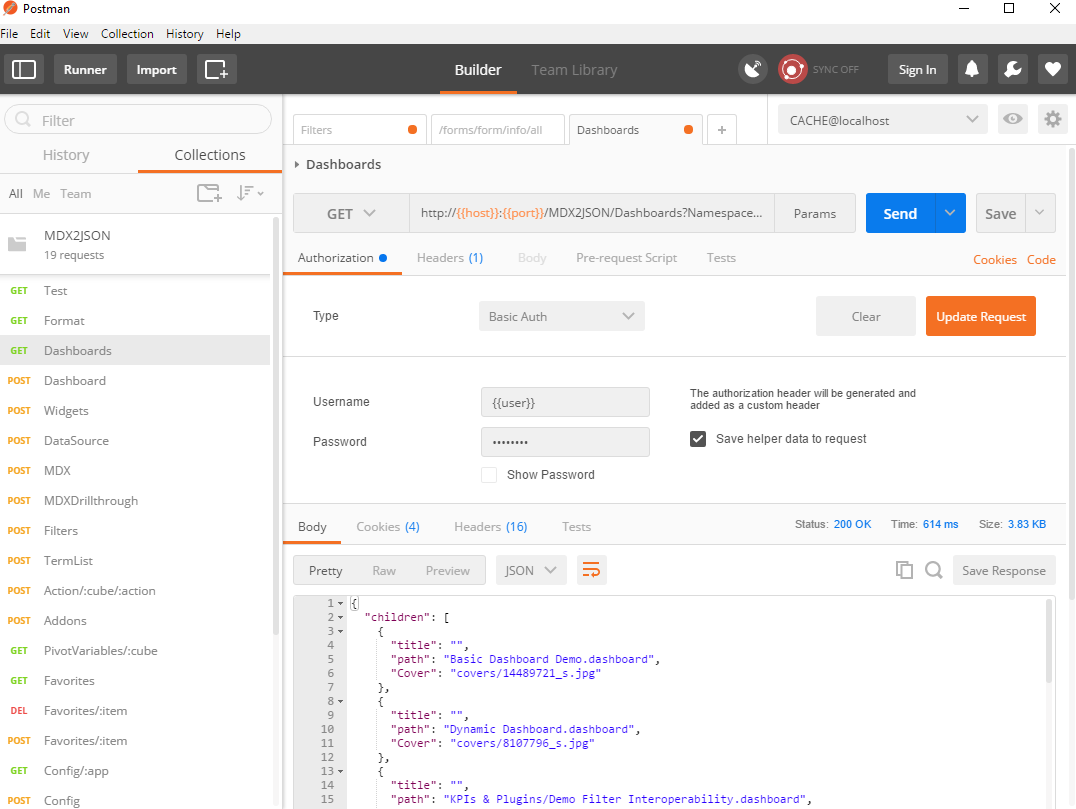Open the CACHE@localhost environment dropdown
The width and height of the screenshot is (1076, 809).
(x=882, y=120)
